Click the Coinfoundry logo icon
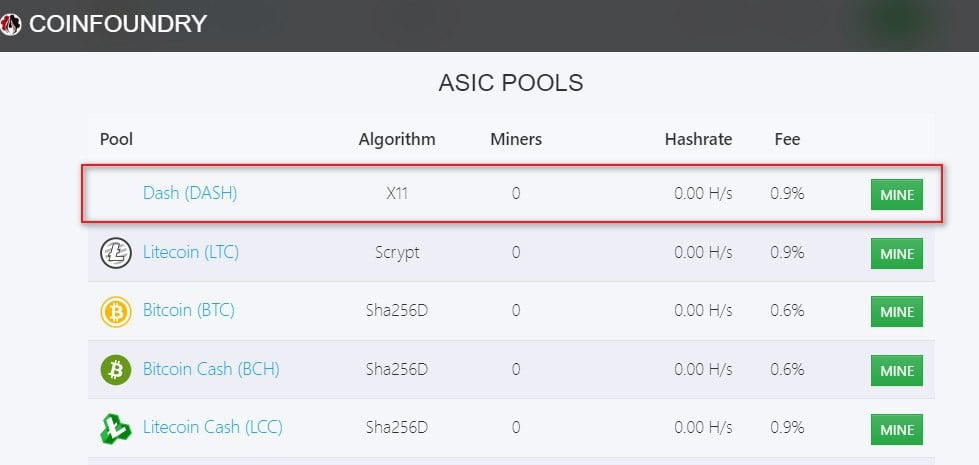Image resolution: width=979 pixels, height=465 pixels. 11,24
